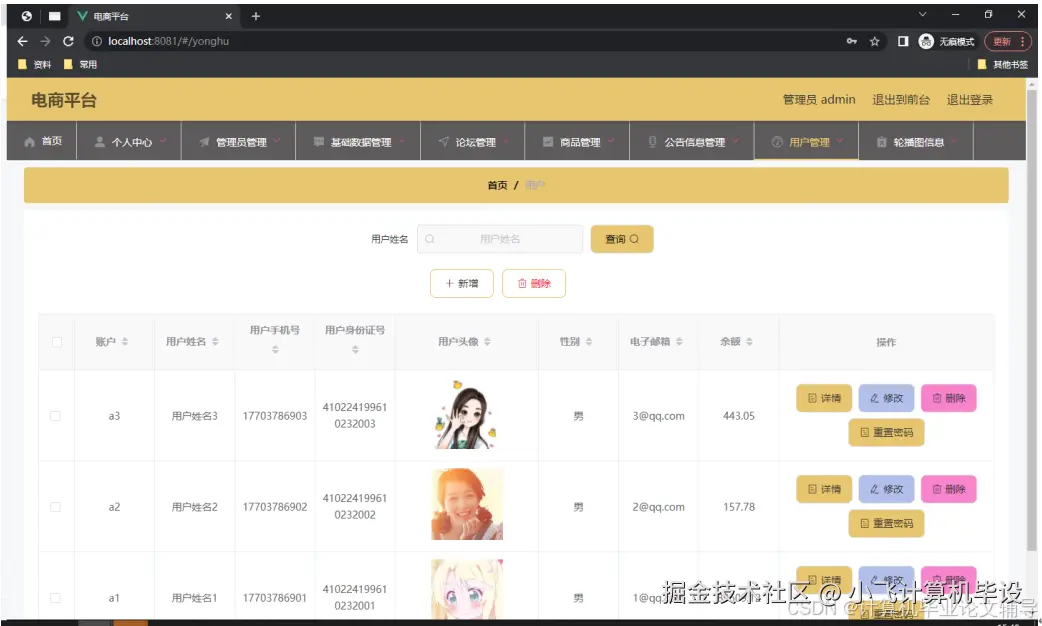Click the 用户姓名 search input field
The width and height of the screenshot is (1042, 626).
(500, 239)
